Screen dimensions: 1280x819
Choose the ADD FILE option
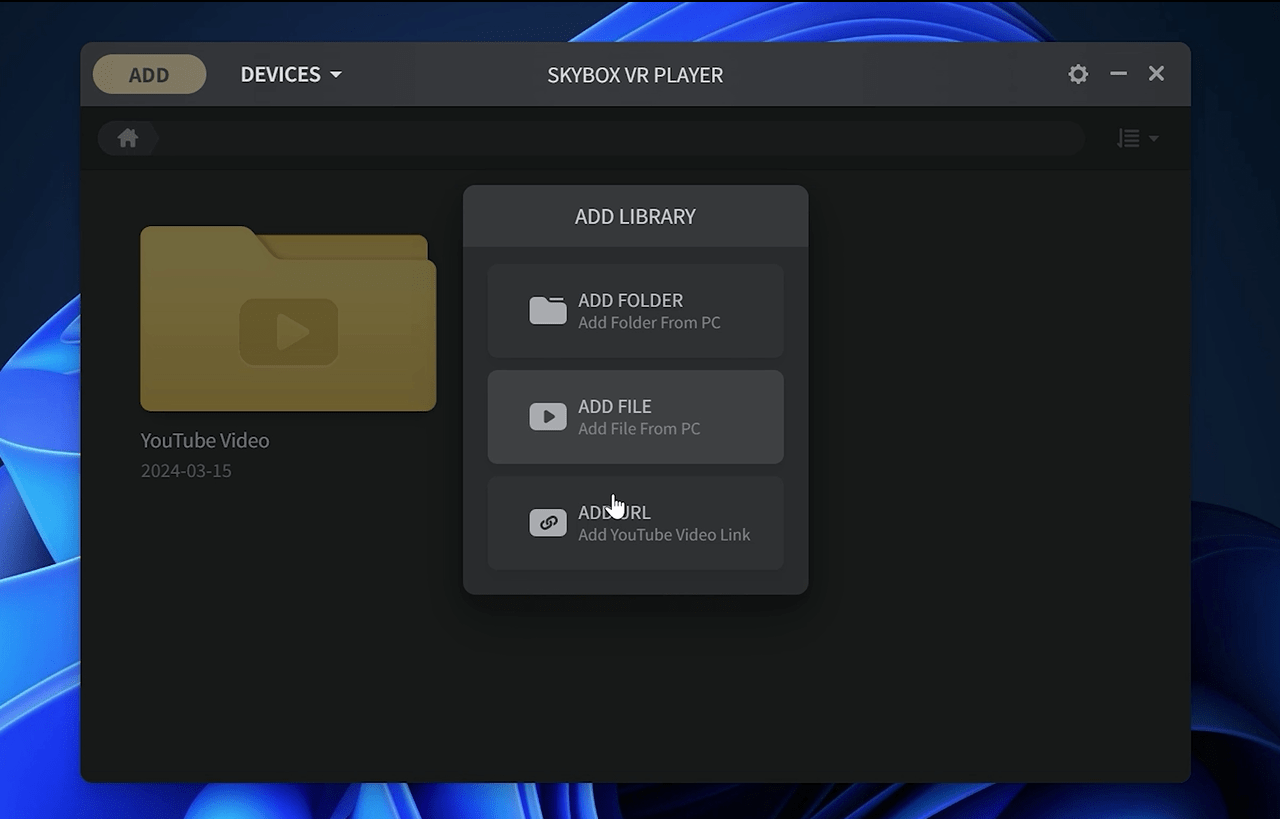(x=635, y=417)
